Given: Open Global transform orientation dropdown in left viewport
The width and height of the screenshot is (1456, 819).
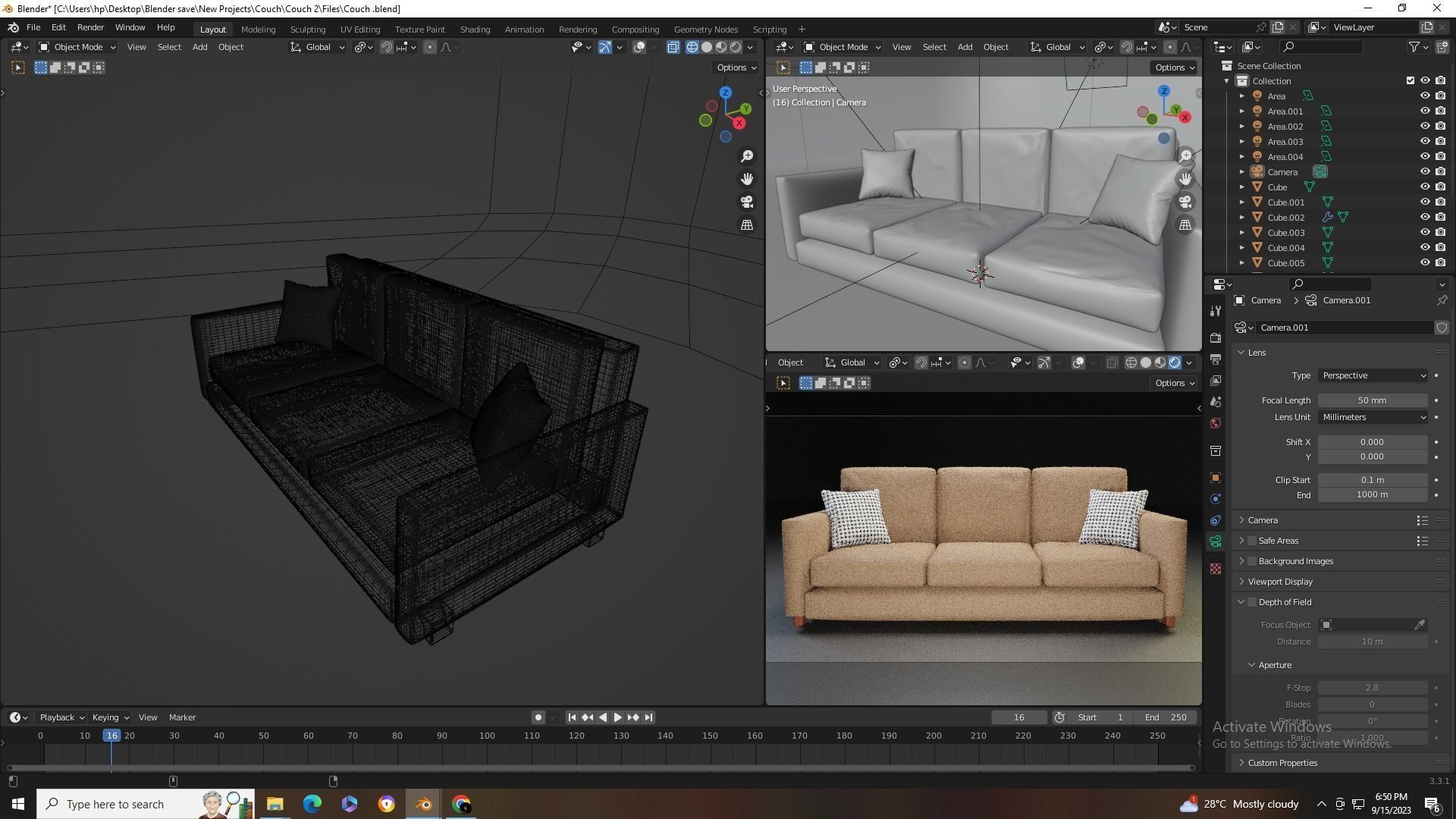Looking at the screenshot, I should (x=318, y=47).
